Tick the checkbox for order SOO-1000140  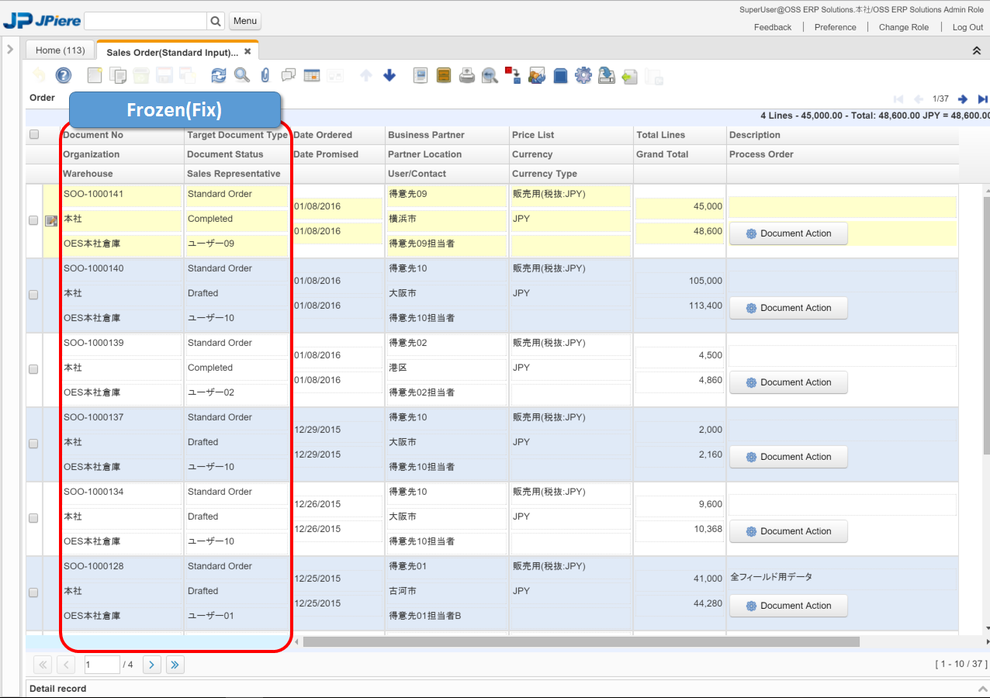pyautogui.click(x=34, y=295)
